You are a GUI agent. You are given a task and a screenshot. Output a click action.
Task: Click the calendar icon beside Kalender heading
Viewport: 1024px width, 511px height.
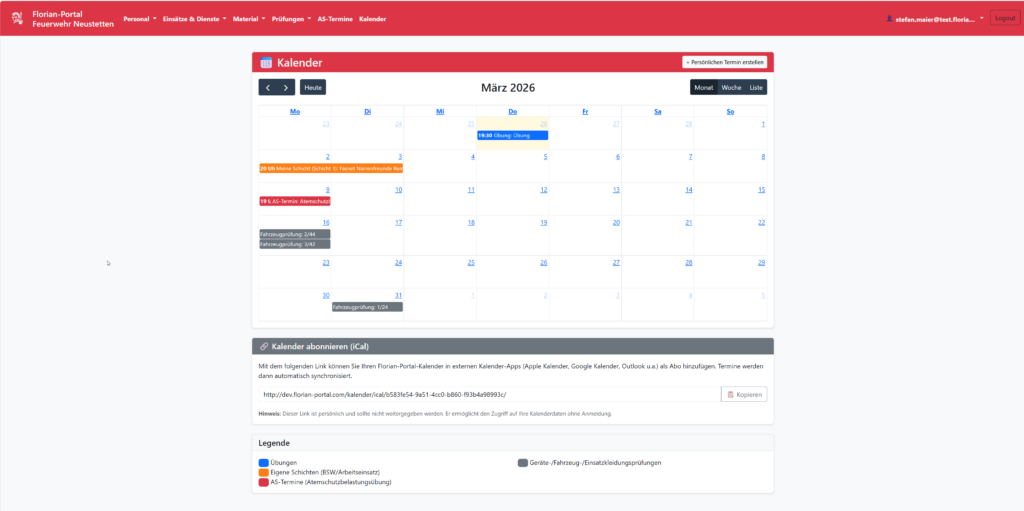tap(266, 63)
